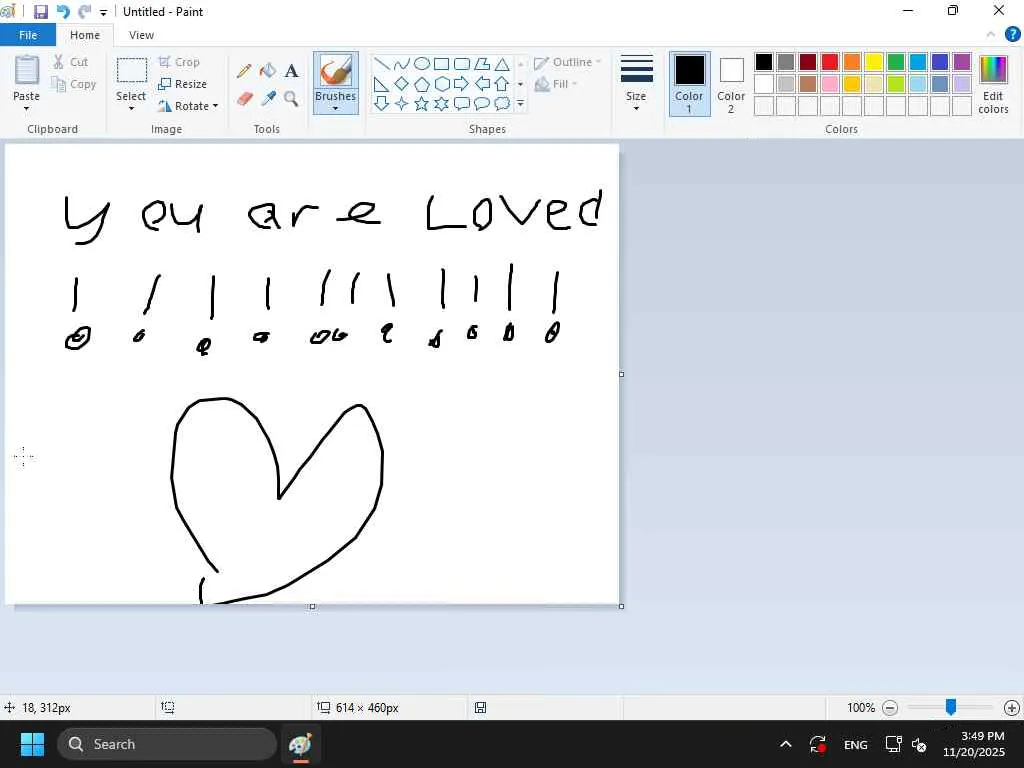Screen dimensions: 1024x768
Task: Choose the Rectangle shape
Action: 441,64
